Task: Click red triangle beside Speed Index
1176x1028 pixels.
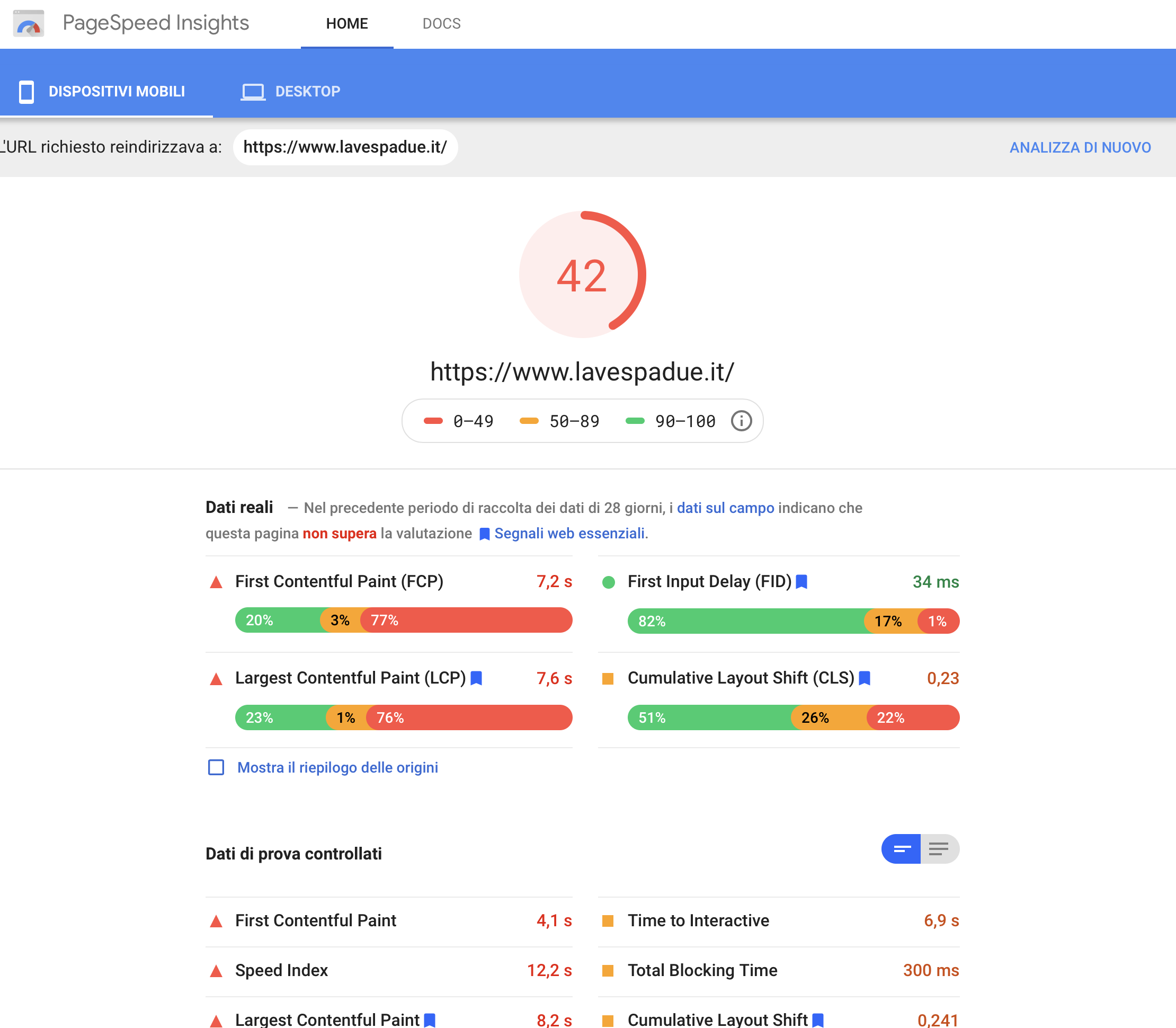Action: [216, 971]
